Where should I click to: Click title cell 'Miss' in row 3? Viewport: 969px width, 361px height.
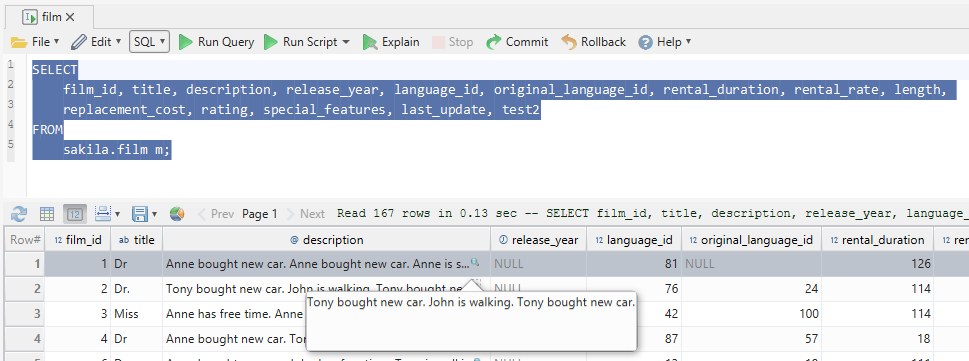(x=137, y=314)
